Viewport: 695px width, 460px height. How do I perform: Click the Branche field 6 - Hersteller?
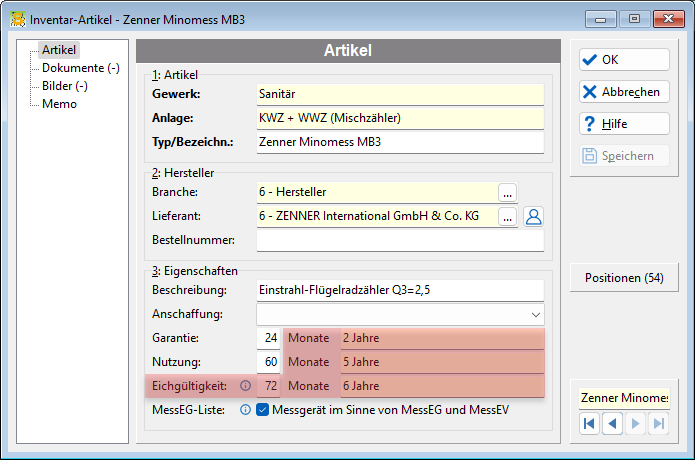(x=377, y=192)
